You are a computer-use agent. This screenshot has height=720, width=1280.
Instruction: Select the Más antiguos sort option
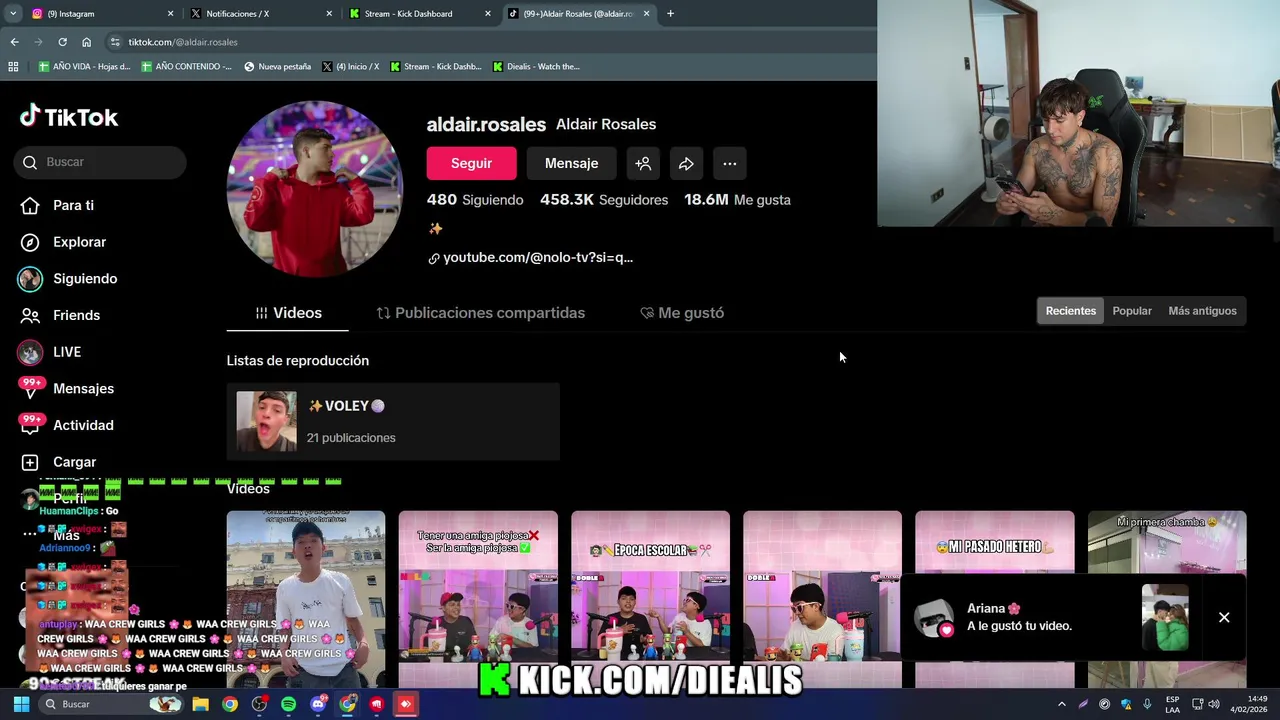coord(1202,311)
